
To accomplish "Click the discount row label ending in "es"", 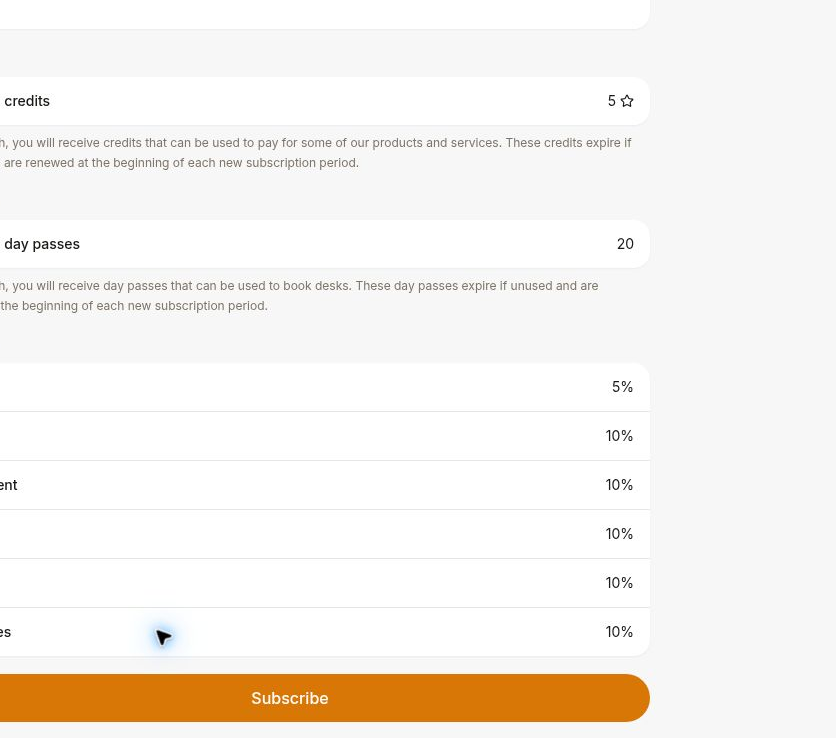I will (x=5, y=632).
